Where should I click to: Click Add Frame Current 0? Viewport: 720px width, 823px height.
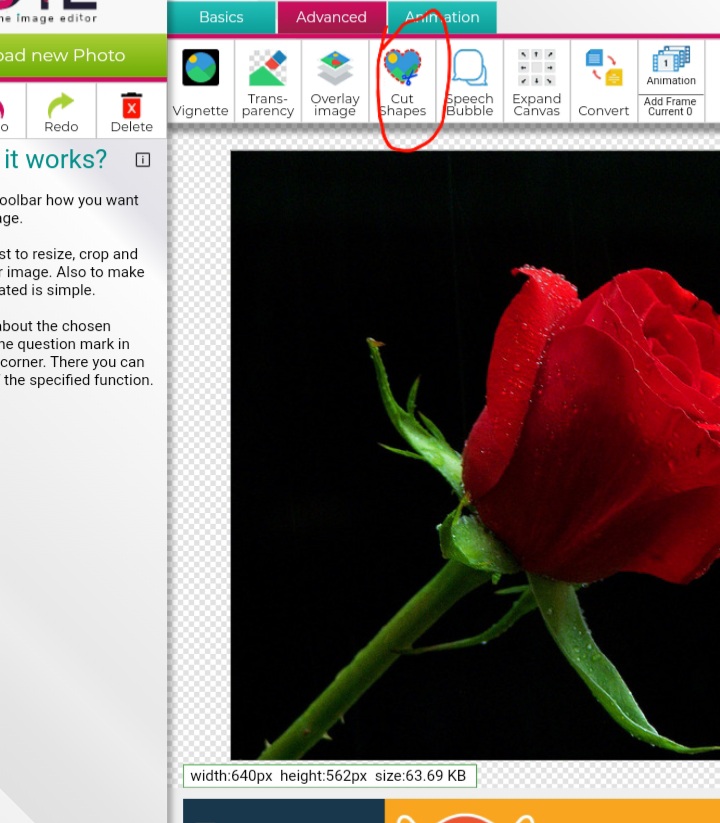(671, 107)
